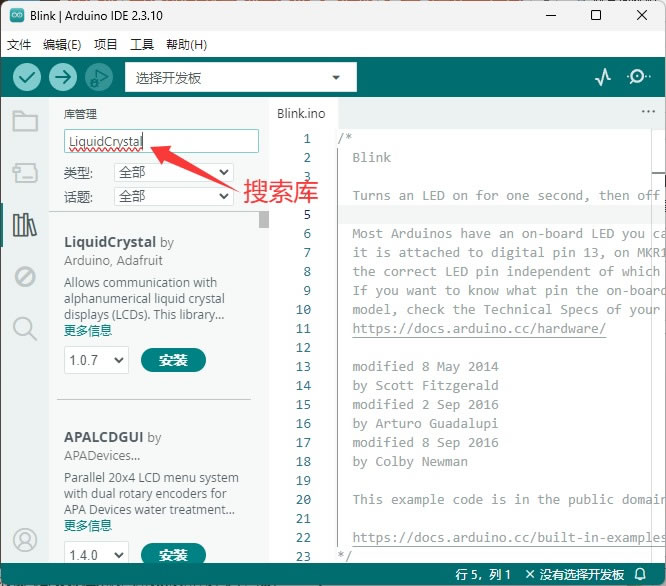Open the account profile icon
Viewport: 666px width, 586px height.
(x=25, y=540)
